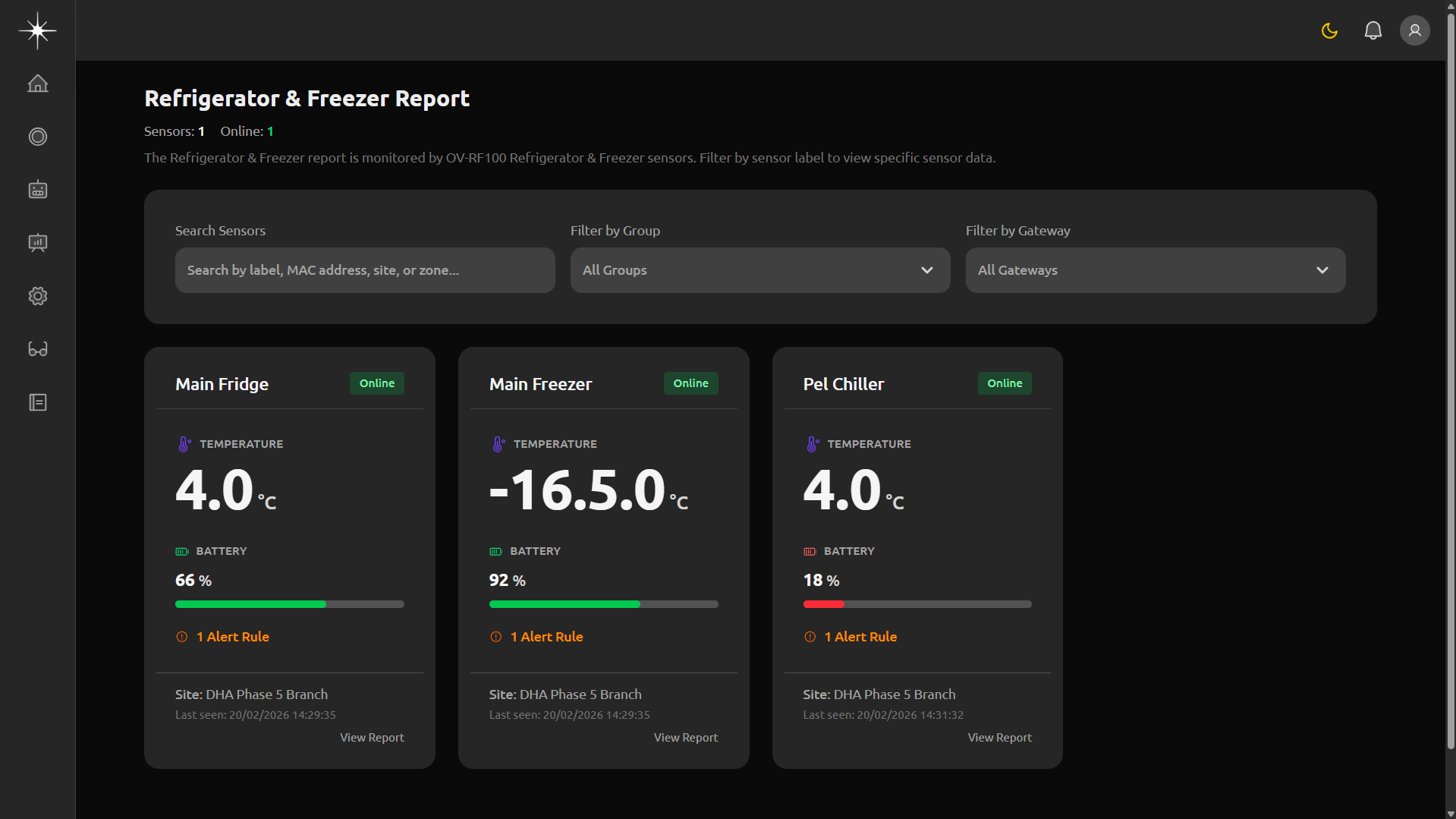The height and width of the screenshot is (819, 1456).
Task: Open the document list icon in sidebar
Action: (x=38, y=402)
